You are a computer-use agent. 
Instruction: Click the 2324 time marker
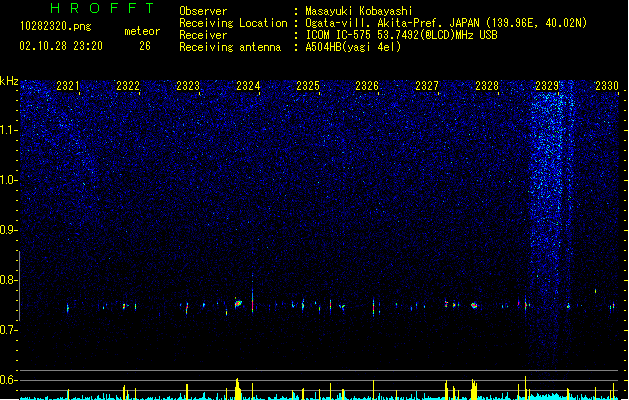coord(248,86)
